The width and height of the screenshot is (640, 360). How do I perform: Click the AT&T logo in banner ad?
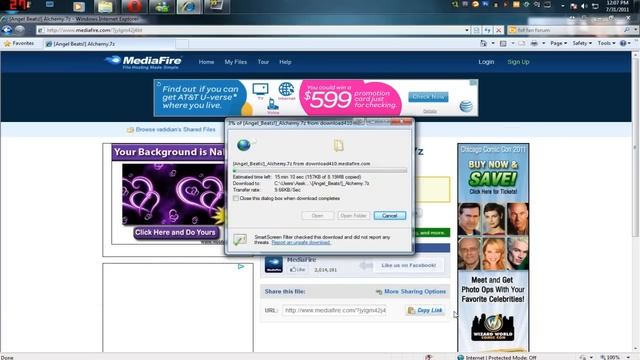click(x=466, y=106)
